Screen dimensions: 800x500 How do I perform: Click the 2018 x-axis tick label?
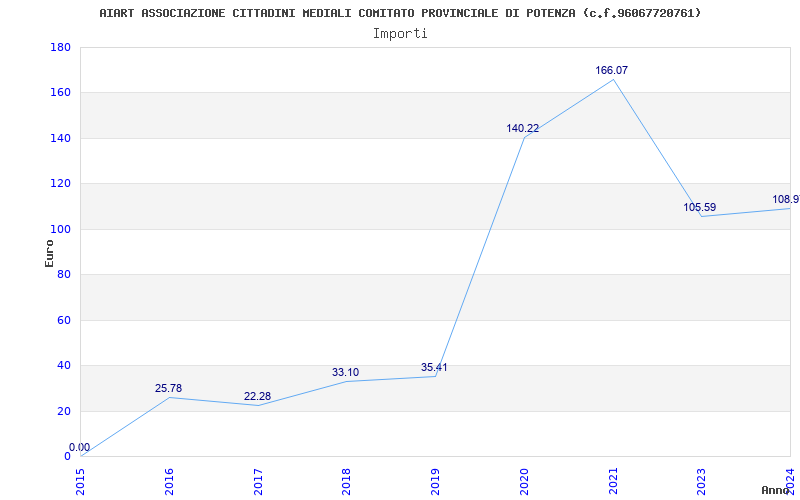pos(346,482)
